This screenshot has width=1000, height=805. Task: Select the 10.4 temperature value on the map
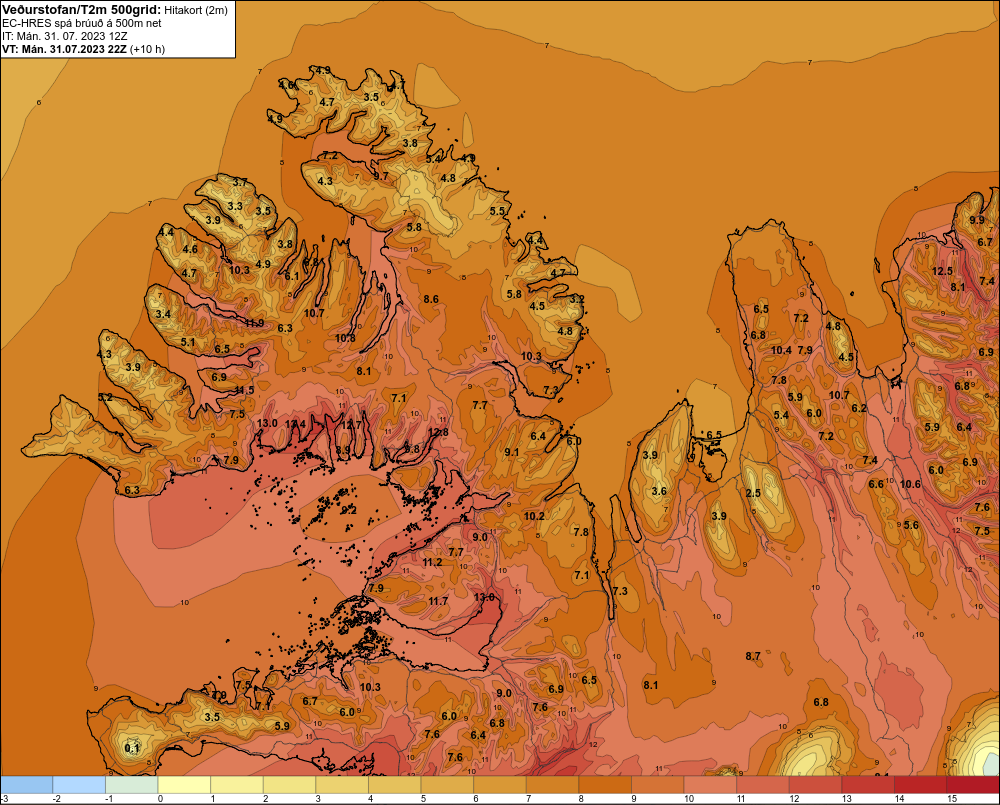tap(781, 350)
